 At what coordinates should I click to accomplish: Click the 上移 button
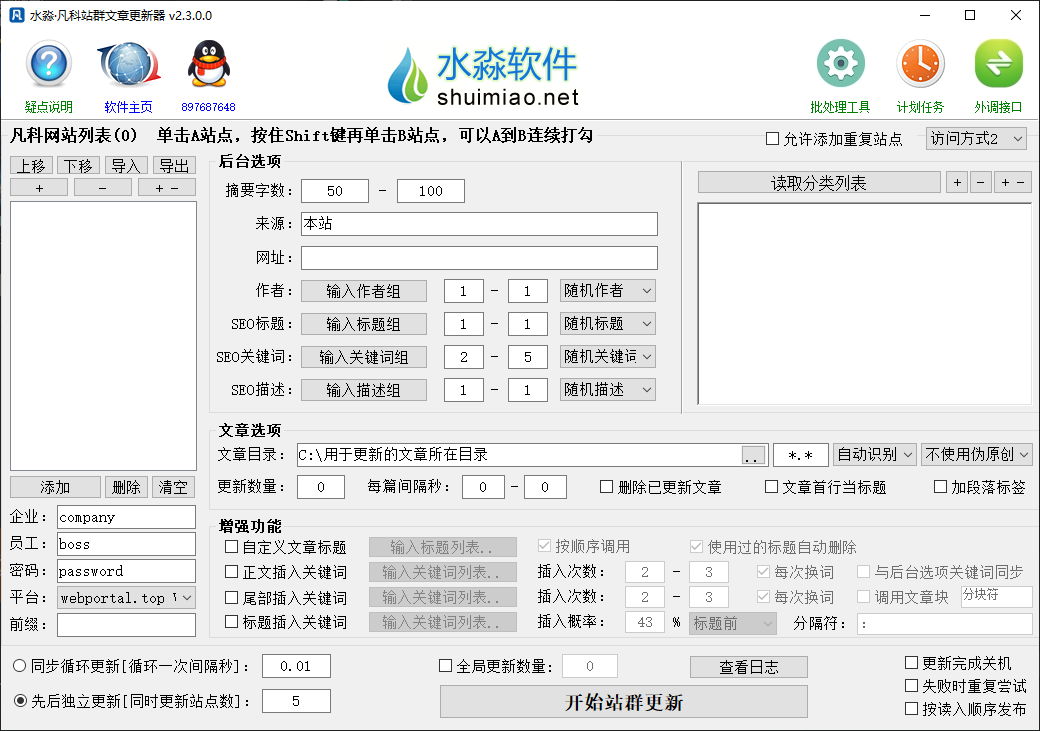(x=31, y=165)
